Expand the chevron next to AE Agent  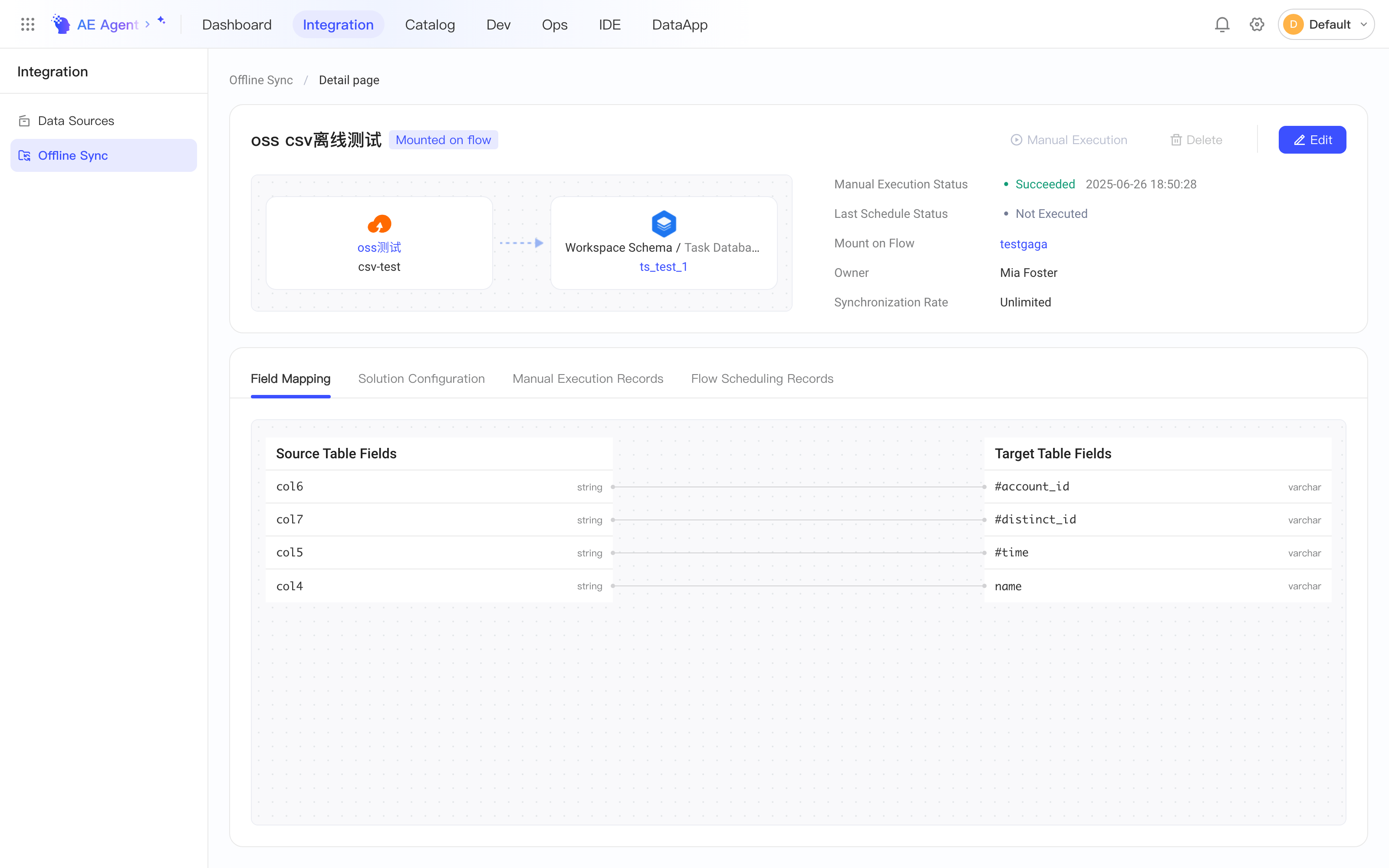pos(148,24)
